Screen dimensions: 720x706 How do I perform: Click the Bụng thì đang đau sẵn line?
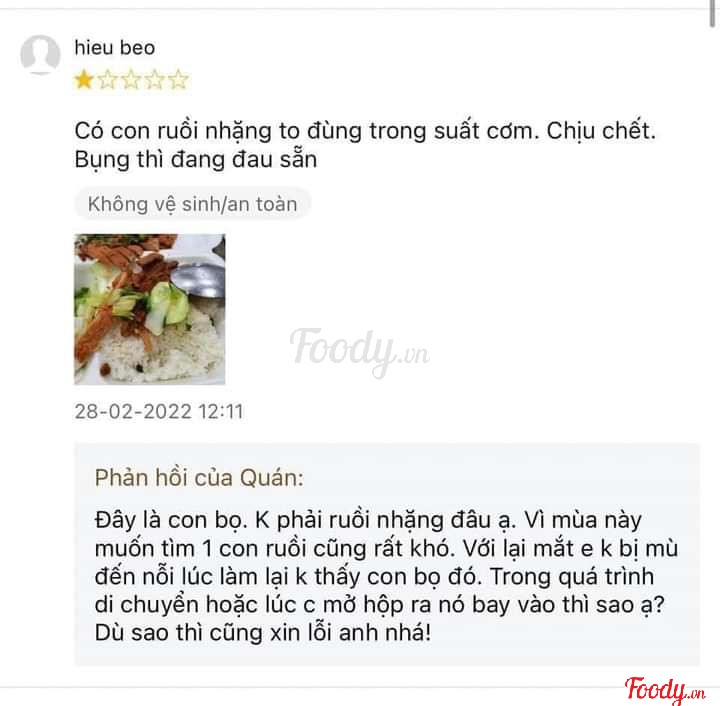pyautogui.click(x=196, y=160)
